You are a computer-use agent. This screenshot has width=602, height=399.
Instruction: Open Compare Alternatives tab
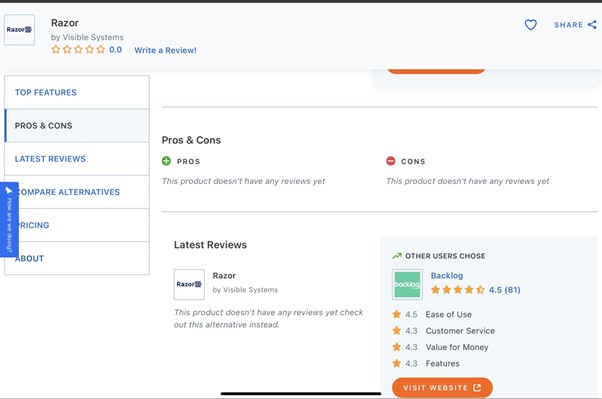[x=77, y=192]
